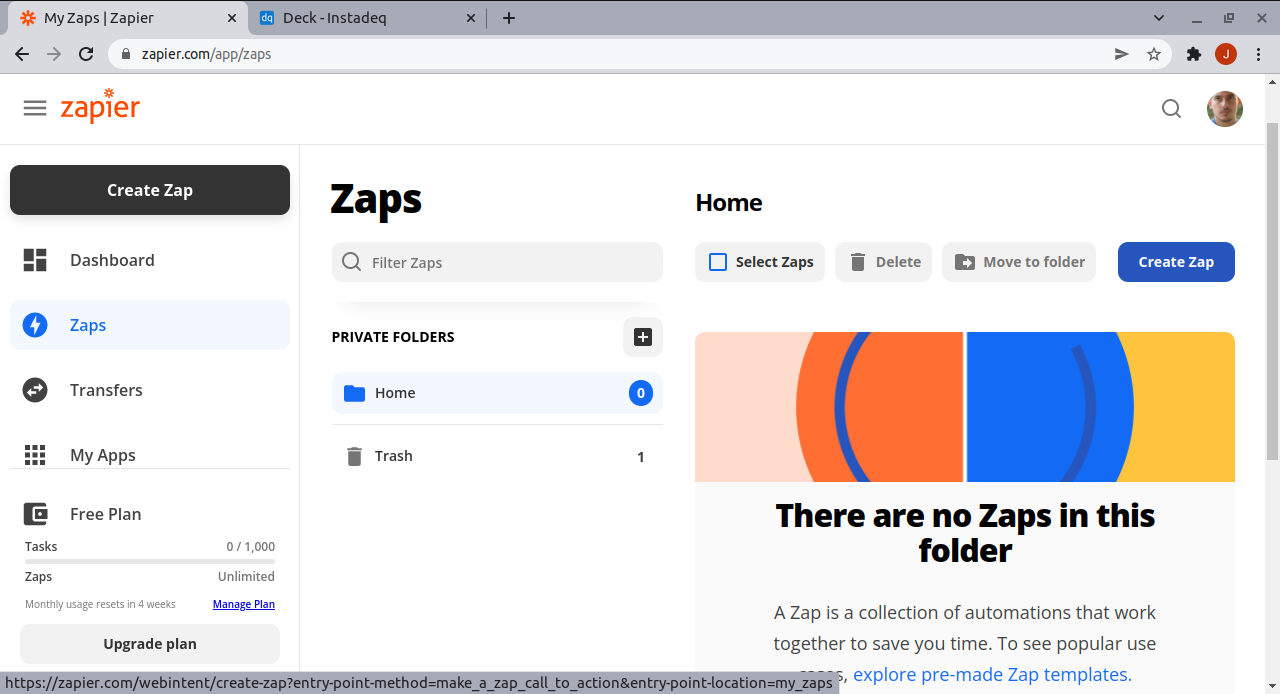The height and width of the screenshot is (694, 1280).
Task: Click the browser back arrow
Action: (22, 54)
